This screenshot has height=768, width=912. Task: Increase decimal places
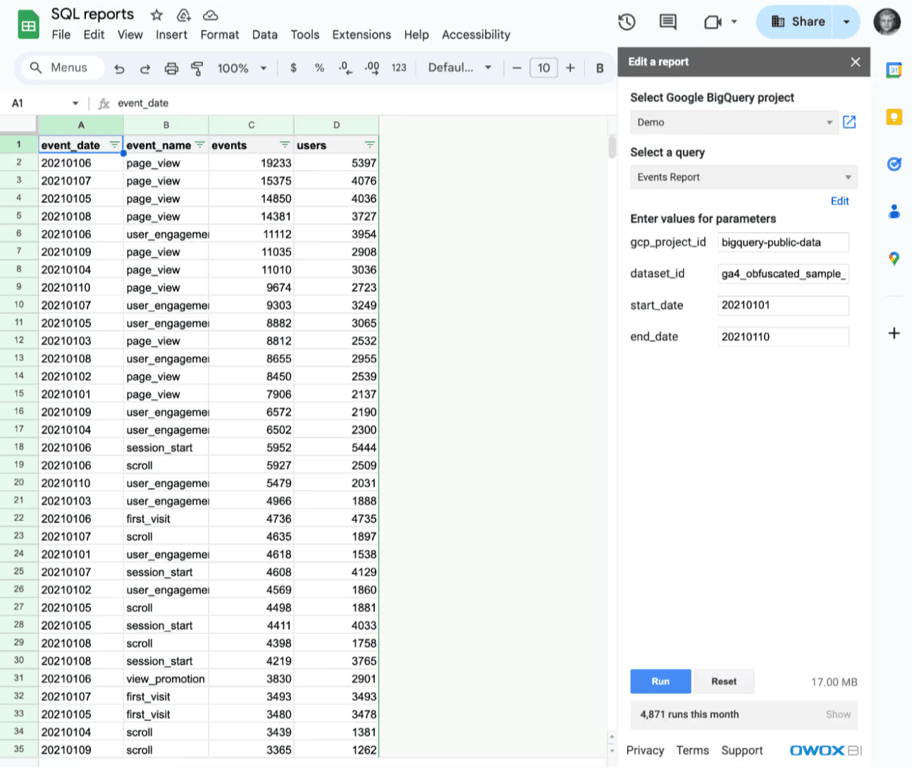point(372,68)
